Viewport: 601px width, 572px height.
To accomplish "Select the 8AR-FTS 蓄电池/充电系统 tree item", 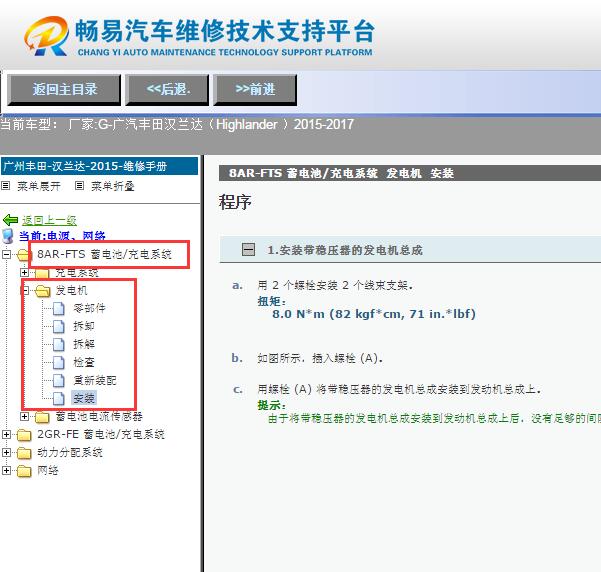I will click(104, 254).
